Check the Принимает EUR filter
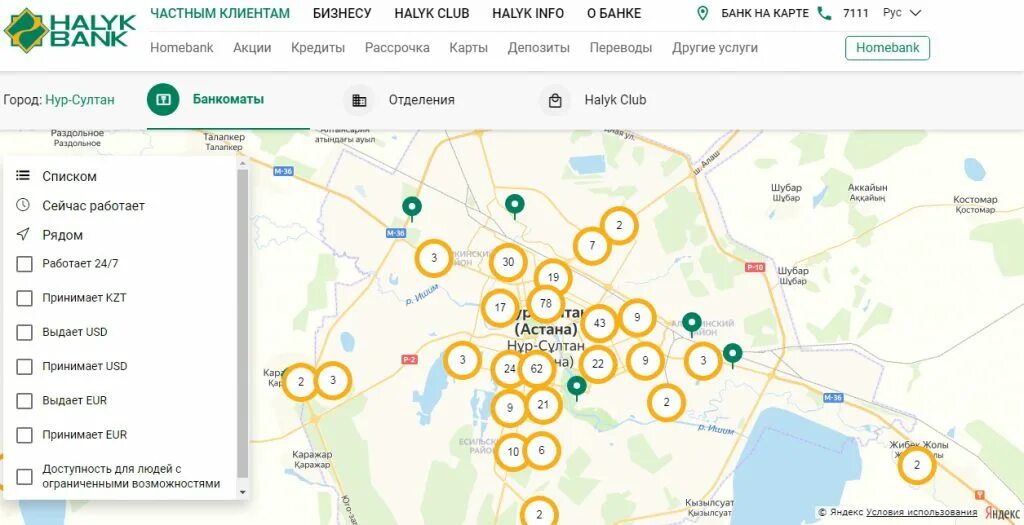Viewport: 1024px width, 525px height. (x=24, y=435)
